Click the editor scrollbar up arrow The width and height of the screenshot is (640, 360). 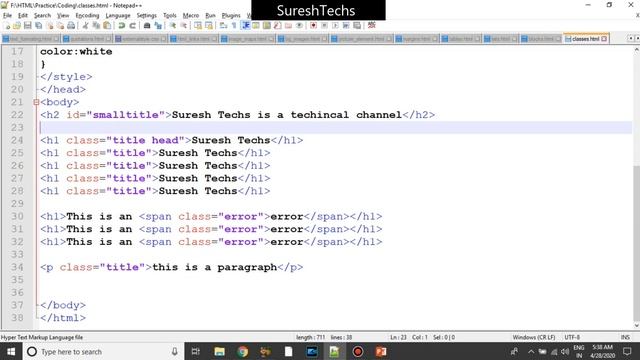[x=636, y=50]
